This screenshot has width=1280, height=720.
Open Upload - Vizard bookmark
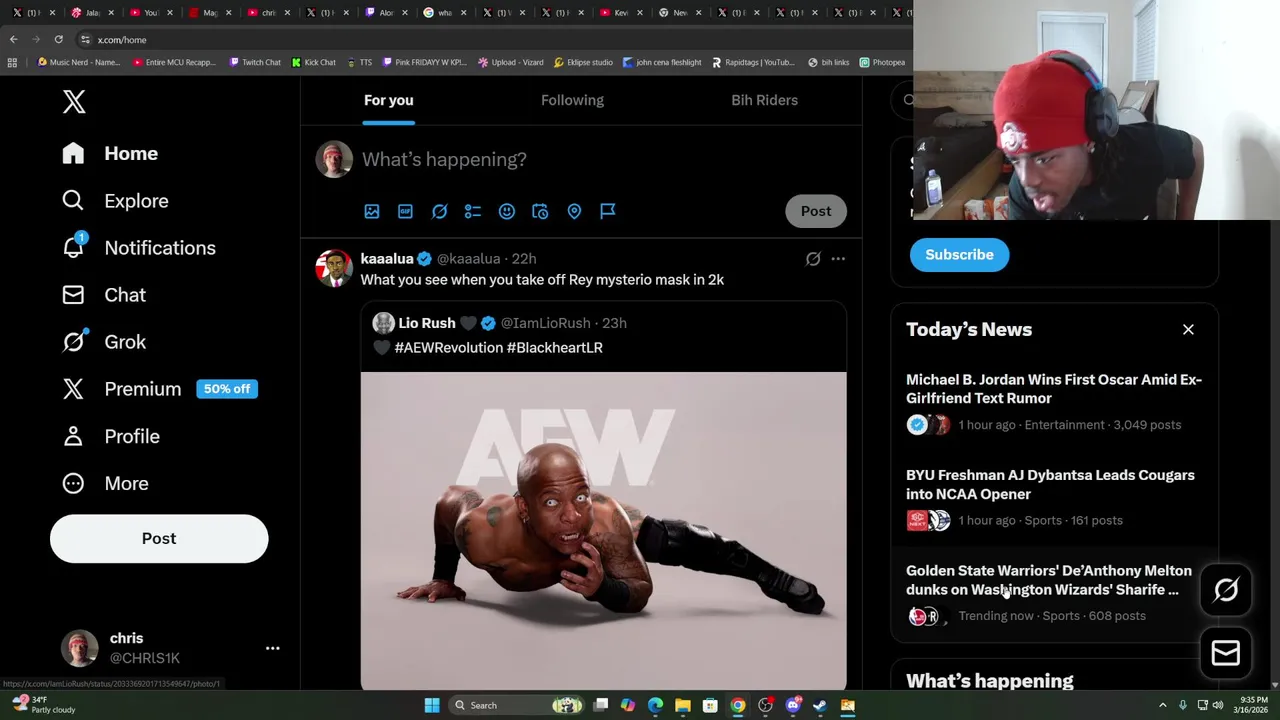511,62
